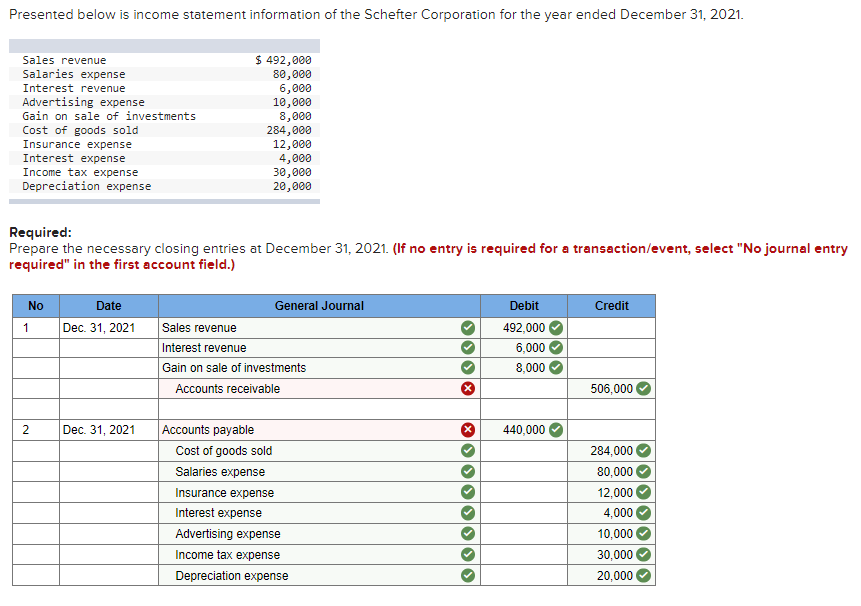Click the 492,000 debit amount
Viewport: 861px width, 606px height.
click(x=524, y=328)
